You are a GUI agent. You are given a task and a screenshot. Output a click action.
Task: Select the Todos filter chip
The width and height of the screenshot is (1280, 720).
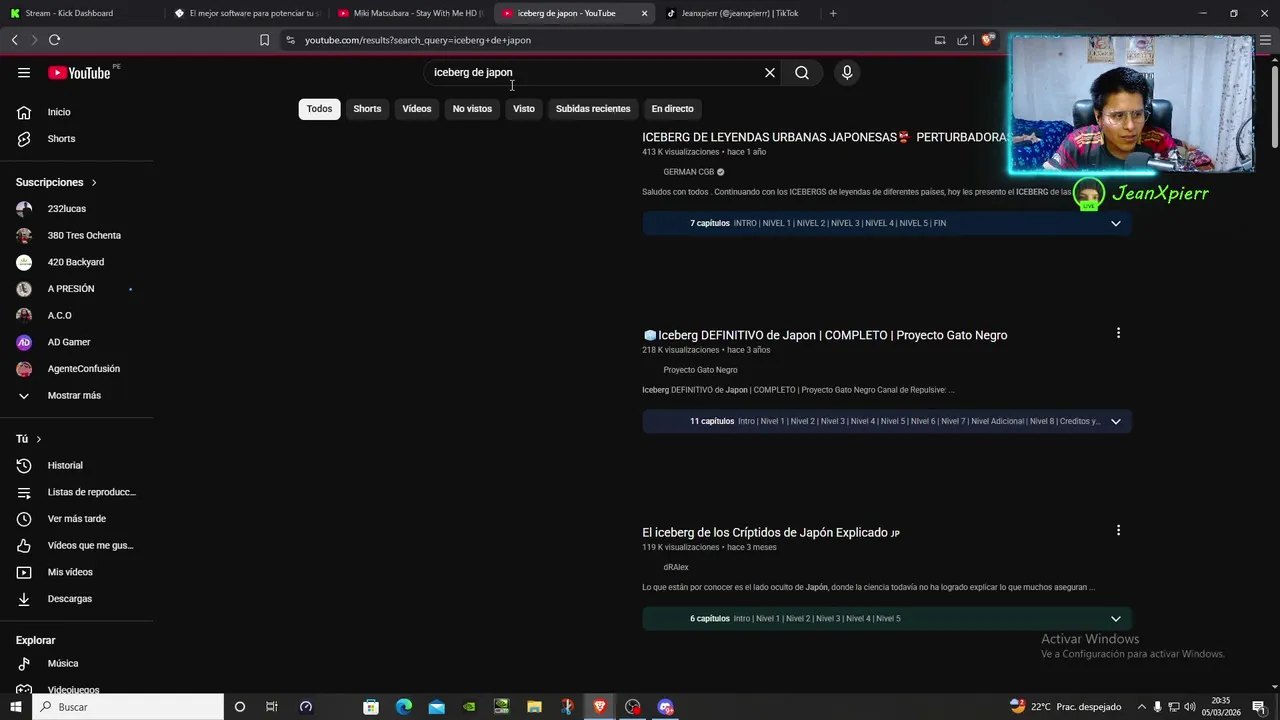(319, 109)
